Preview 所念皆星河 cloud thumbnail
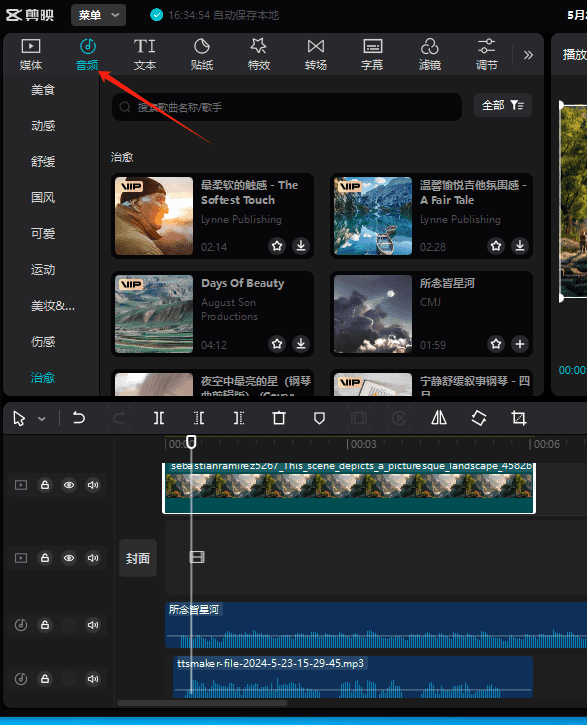 coord(373,314)
